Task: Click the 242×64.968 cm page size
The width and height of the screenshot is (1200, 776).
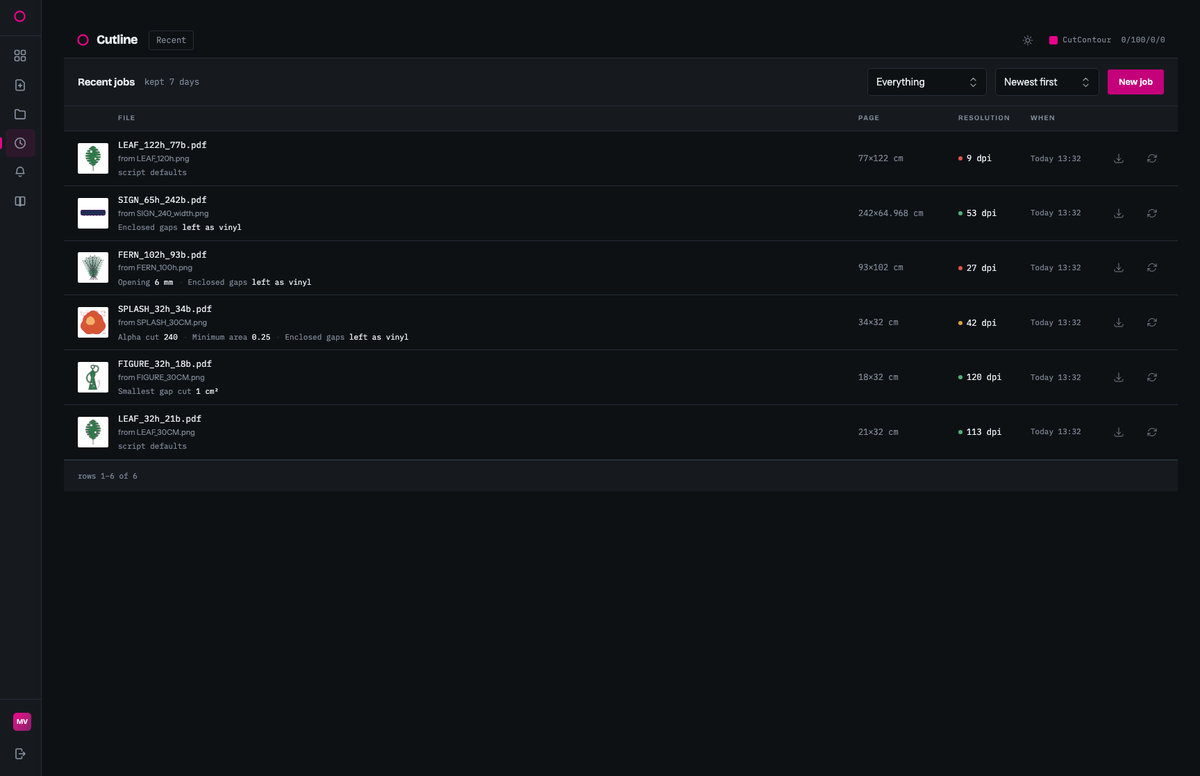Action: 891,213
